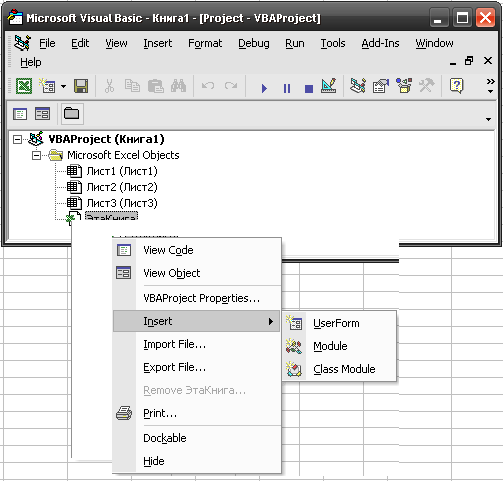Click the Visual Basic Help question icon
Viewport: 503px width, 481px height.
click(457, 86)
